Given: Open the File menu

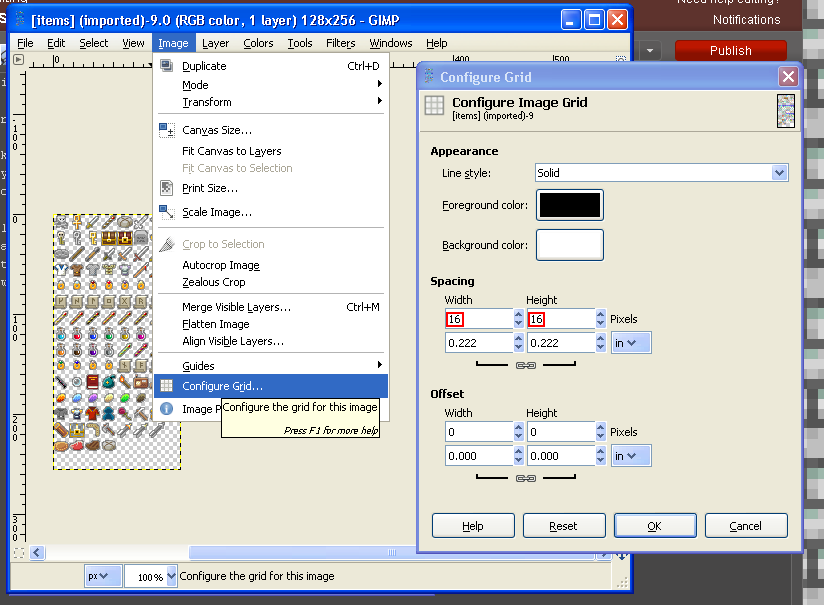Looking at the screenshot, I should [x=25, y=43].
